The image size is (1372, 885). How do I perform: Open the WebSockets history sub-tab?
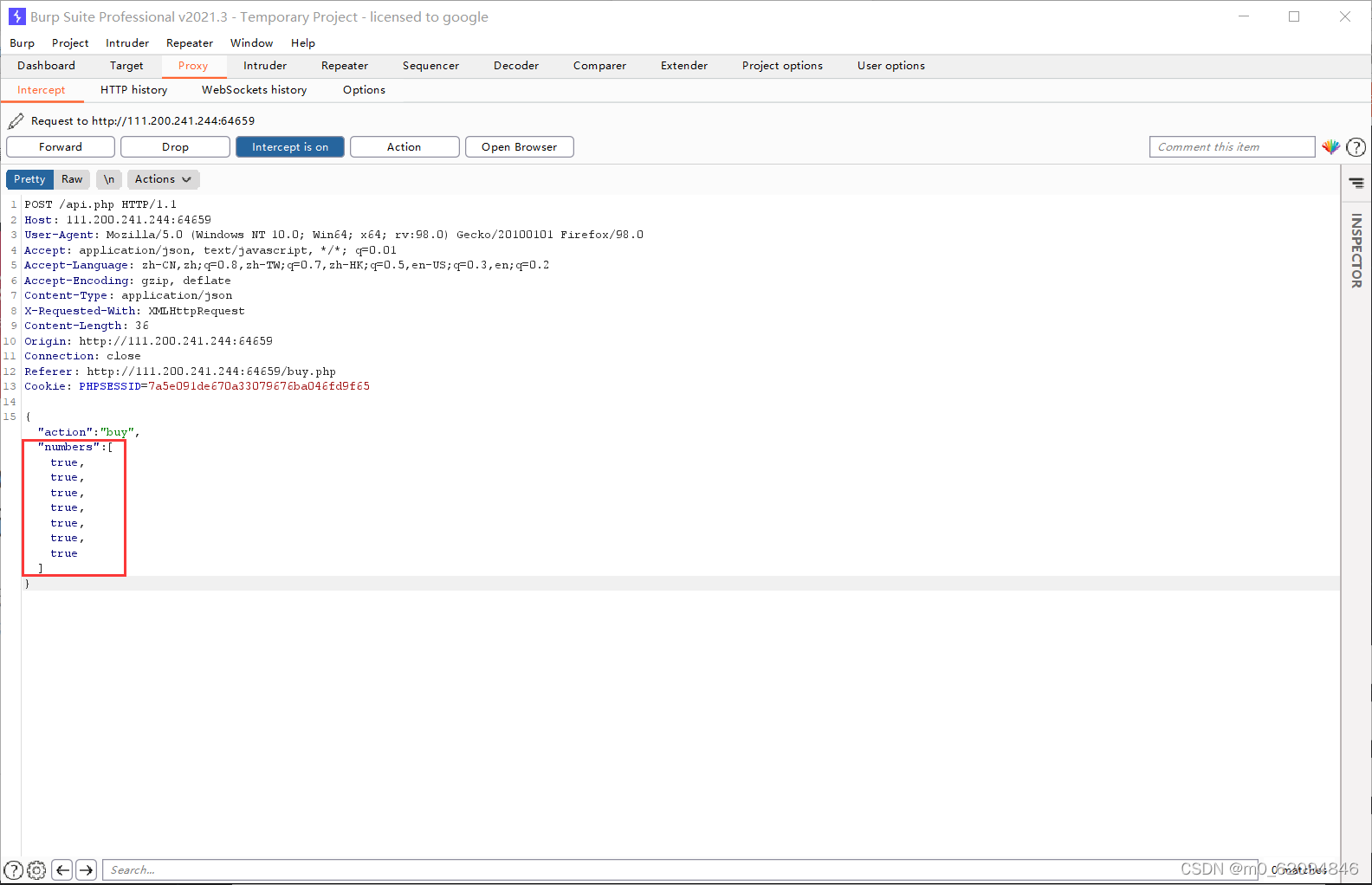(x=255, y=90)
